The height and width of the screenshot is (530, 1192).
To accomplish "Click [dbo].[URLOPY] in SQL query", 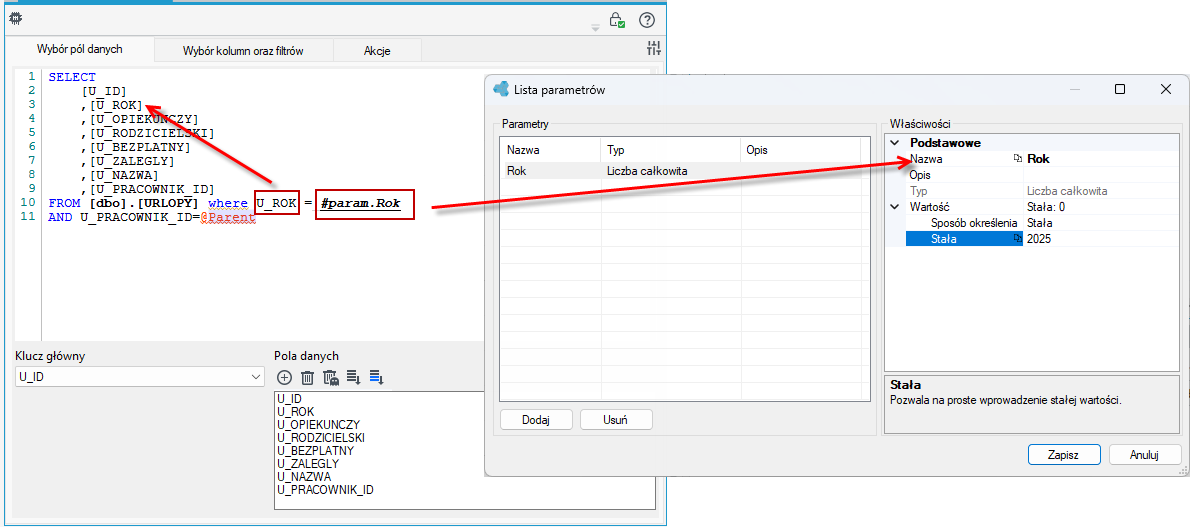I will pos(144,204).
